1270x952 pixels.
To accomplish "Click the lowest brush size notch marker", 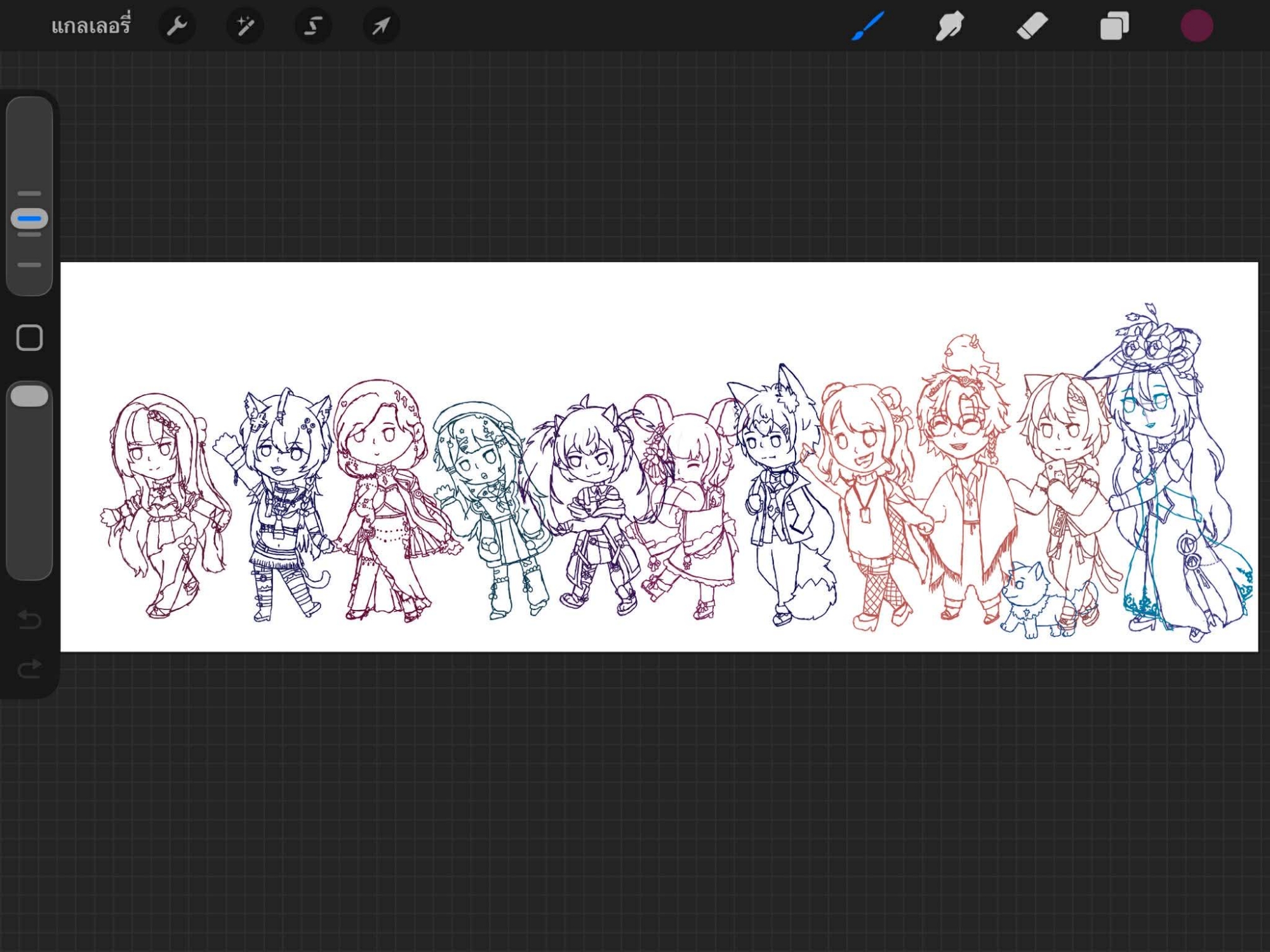I will [x=29, y=265].
